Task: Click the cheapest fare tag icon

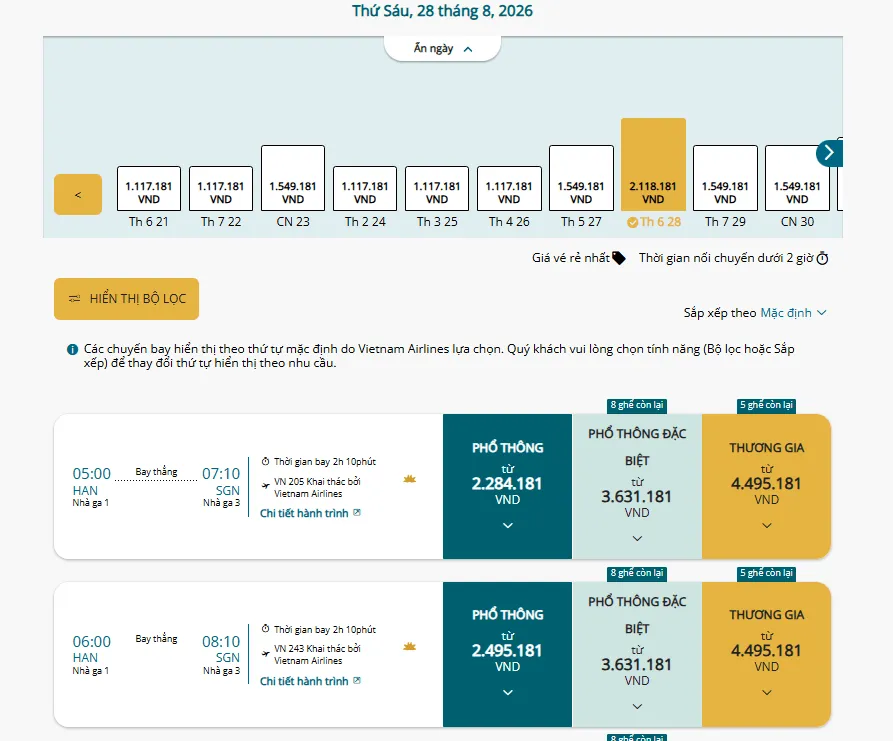Action: click(x=618, y=258)
